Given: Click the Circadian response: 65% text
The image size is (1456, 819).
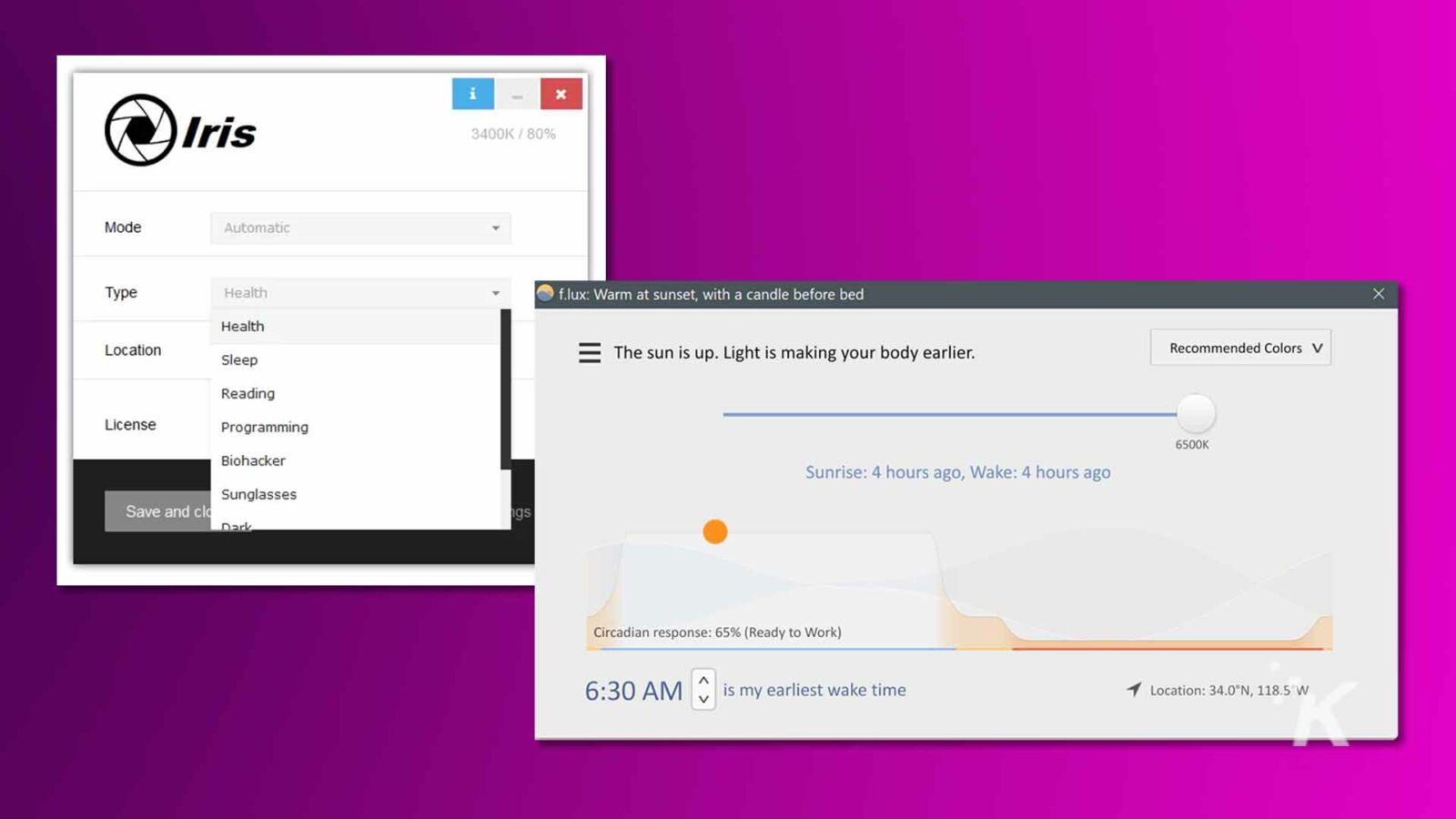Looking at the screenshot, I should click(717, 632).
